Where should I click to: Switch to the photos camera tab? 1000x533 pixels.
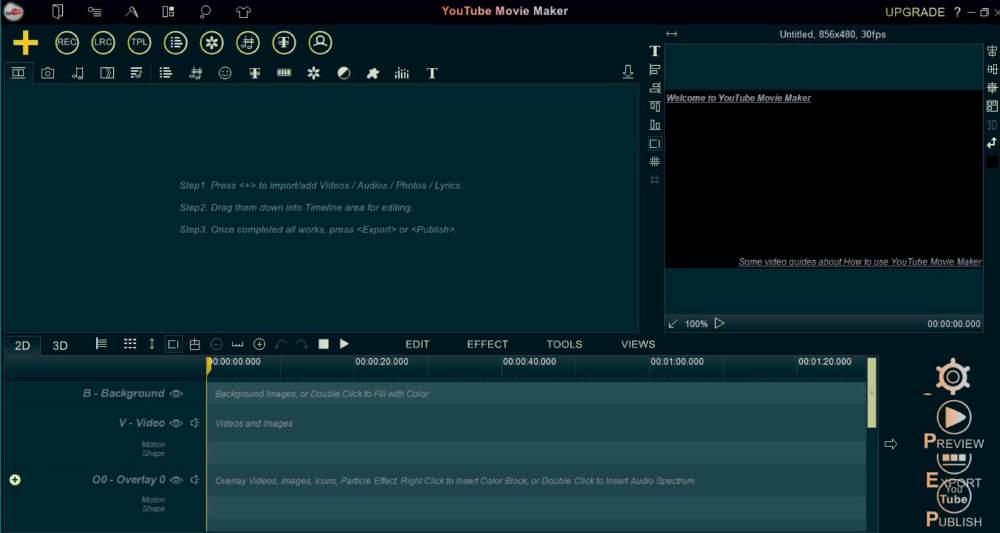48,73
